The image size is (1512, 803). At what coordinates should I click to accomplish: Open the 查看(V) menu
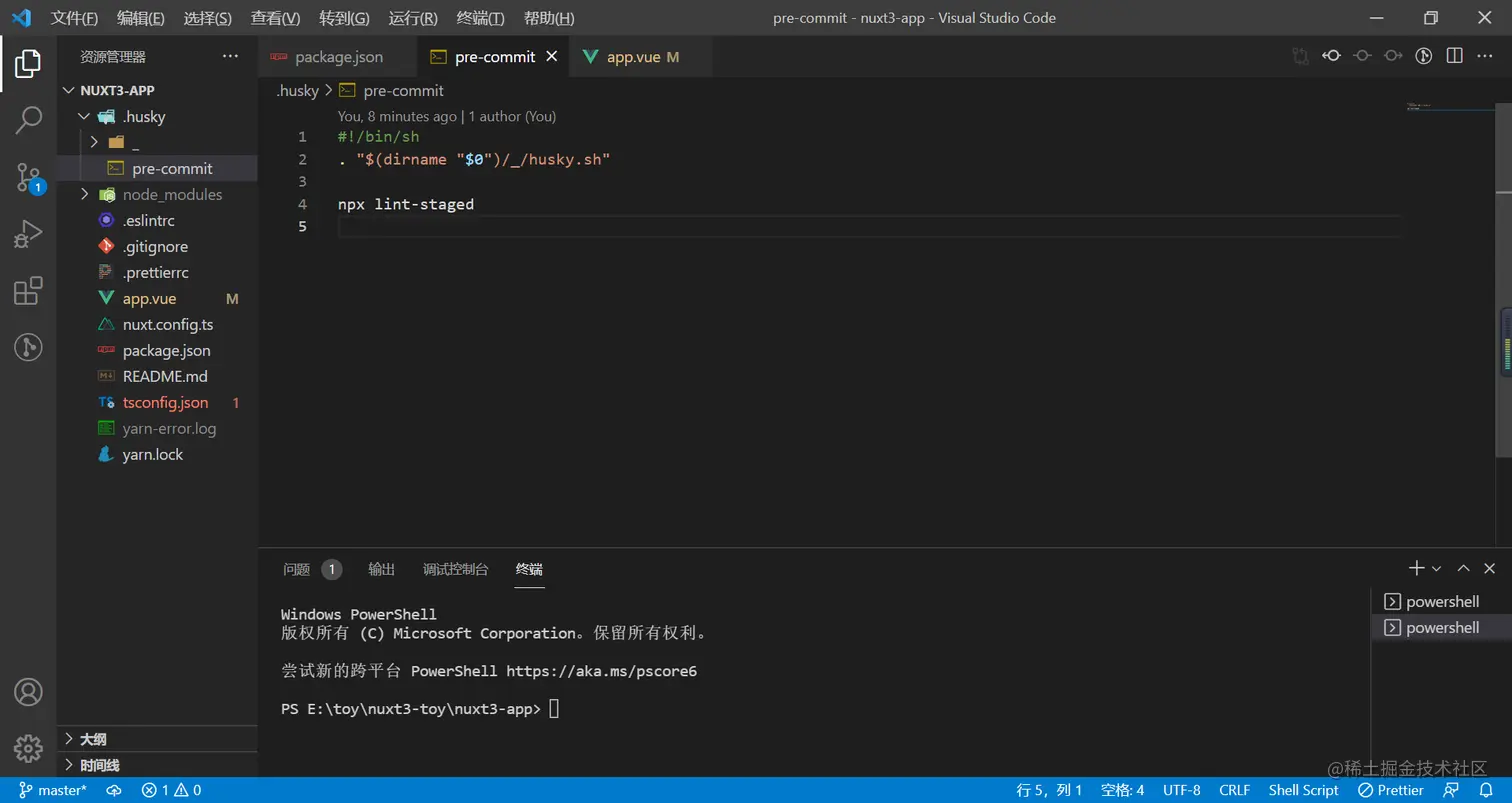click(x=276, y=18)
